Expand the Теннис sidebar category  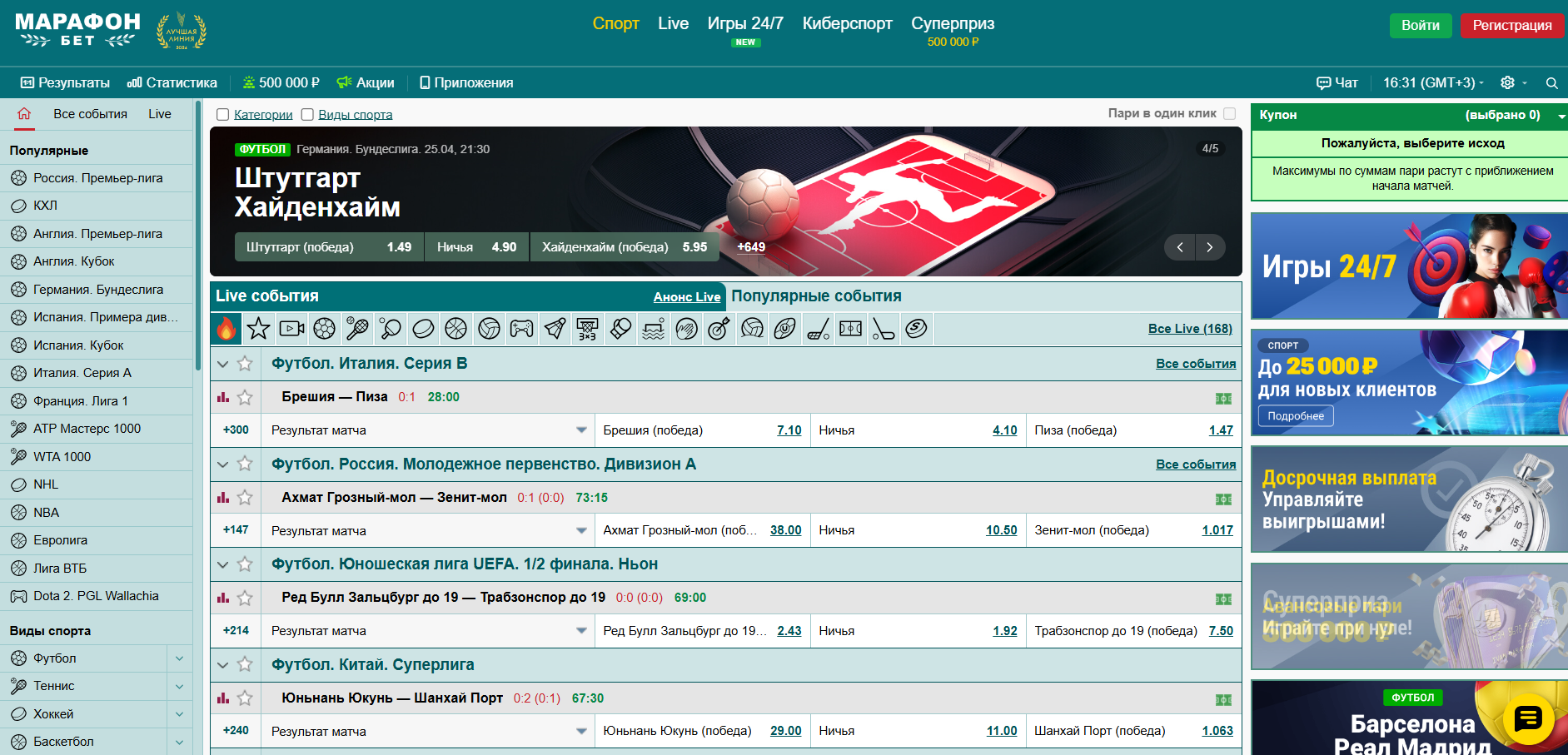point(179,686)
